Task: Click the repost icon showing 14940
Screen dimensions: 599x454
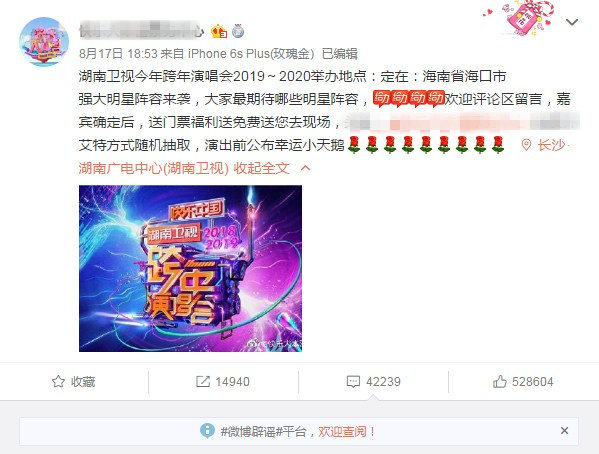Action: pyautogui.click(x=202, y=381)
